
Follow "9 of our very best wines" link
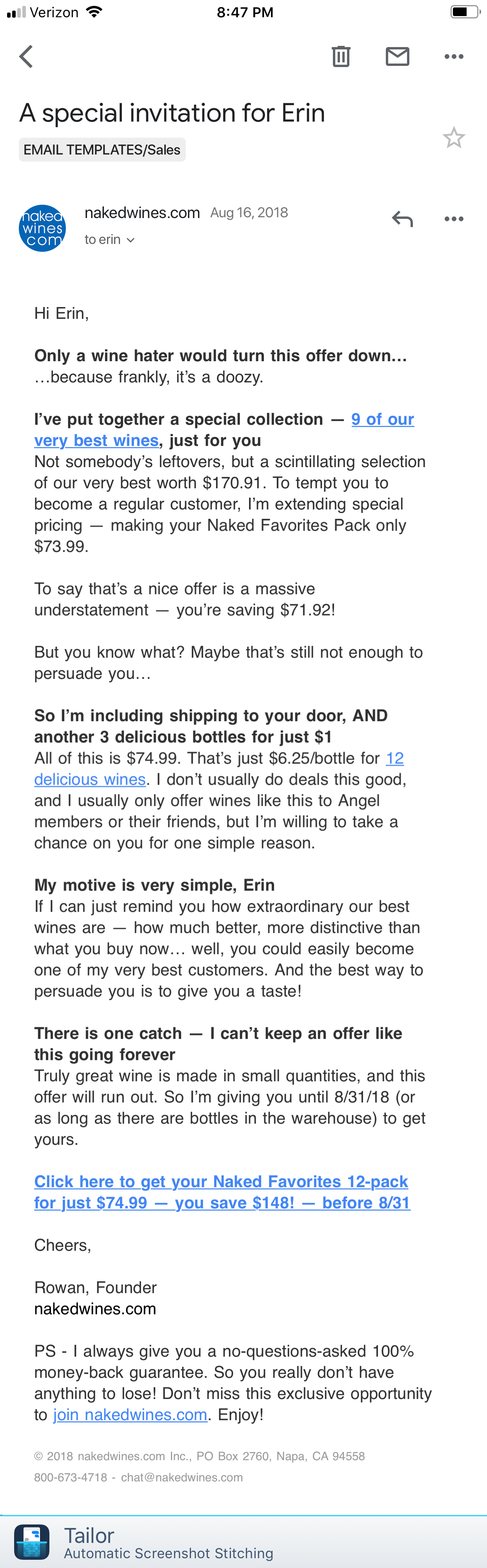(x=382, y=419)
